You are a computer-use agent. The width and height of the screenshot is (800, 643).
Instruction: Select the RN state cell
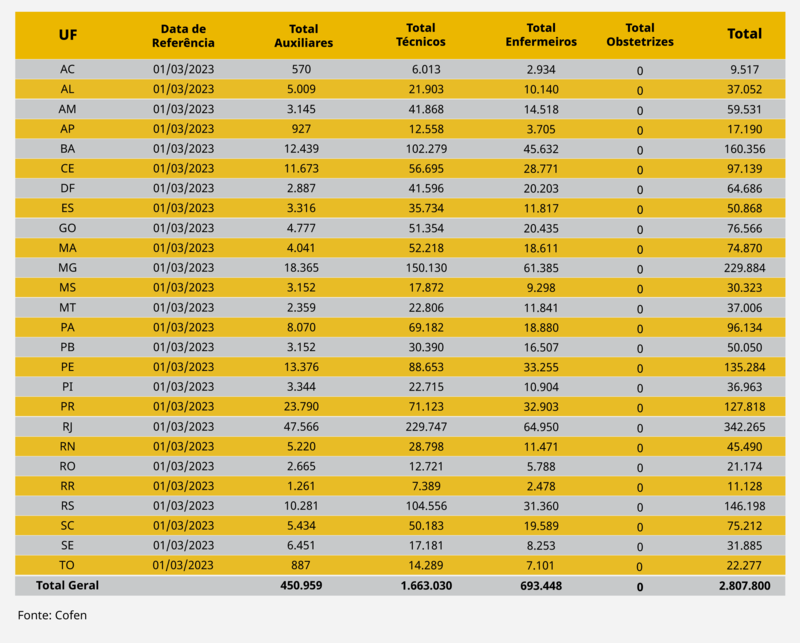67,447
